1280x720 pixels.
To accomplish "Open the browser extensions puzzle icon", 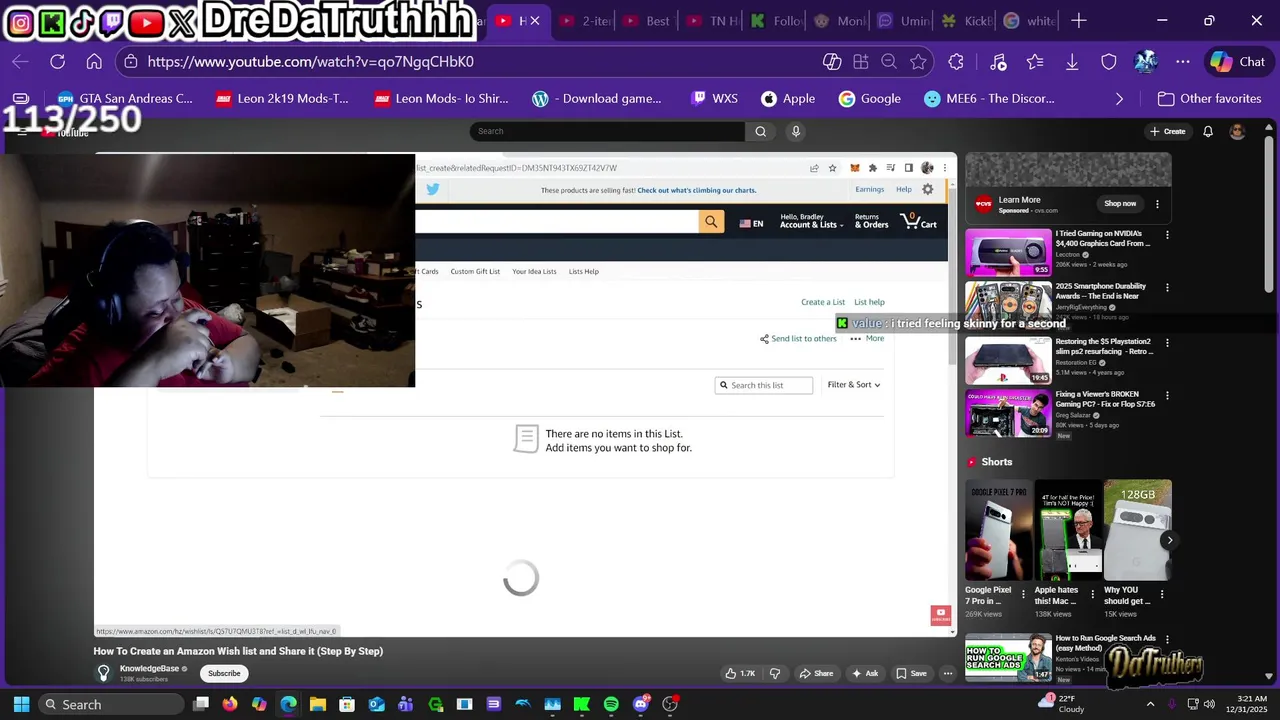I will point(956,62).
